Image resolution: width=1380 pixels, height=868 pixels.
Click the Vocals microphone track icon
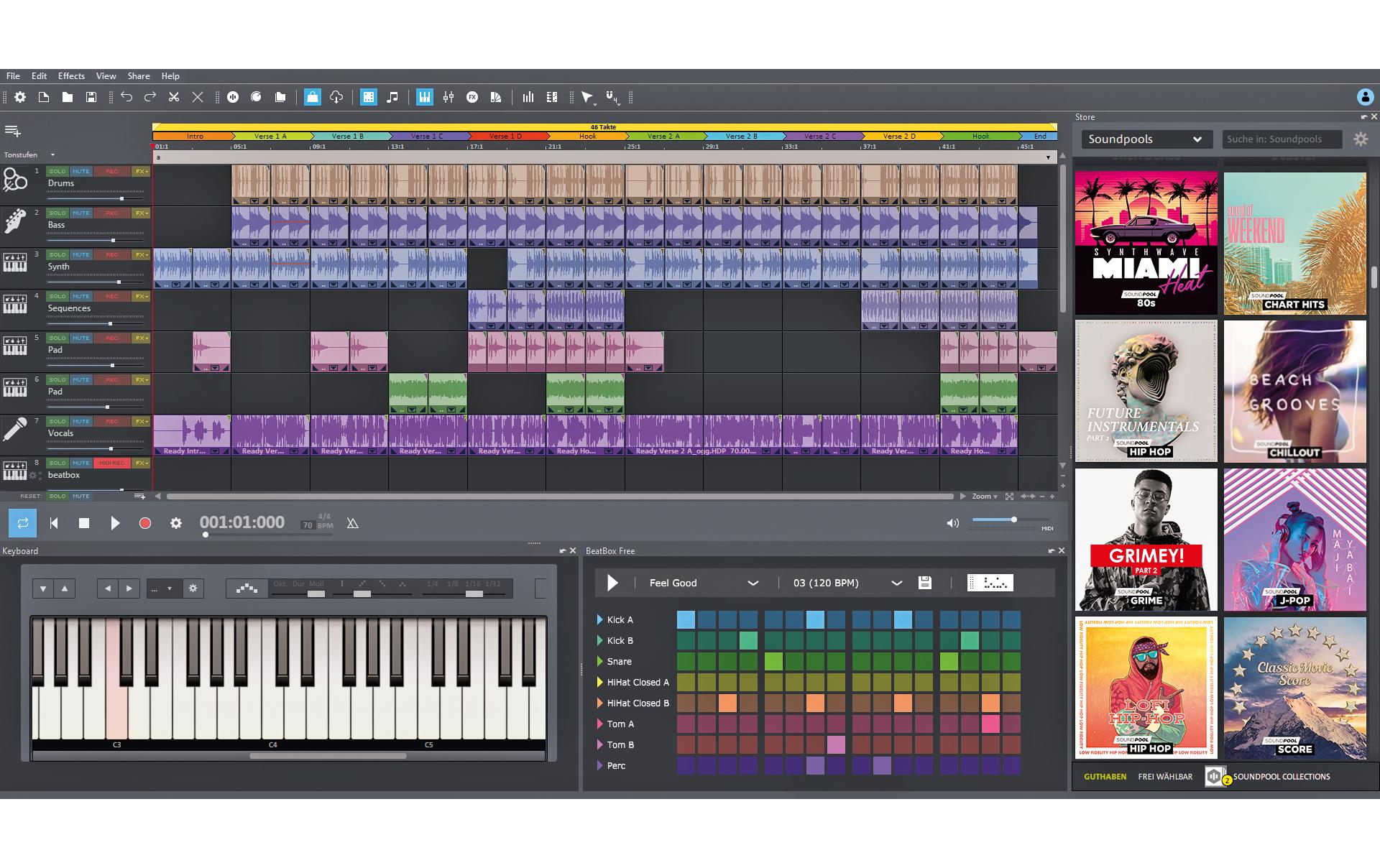pos(15,429)
